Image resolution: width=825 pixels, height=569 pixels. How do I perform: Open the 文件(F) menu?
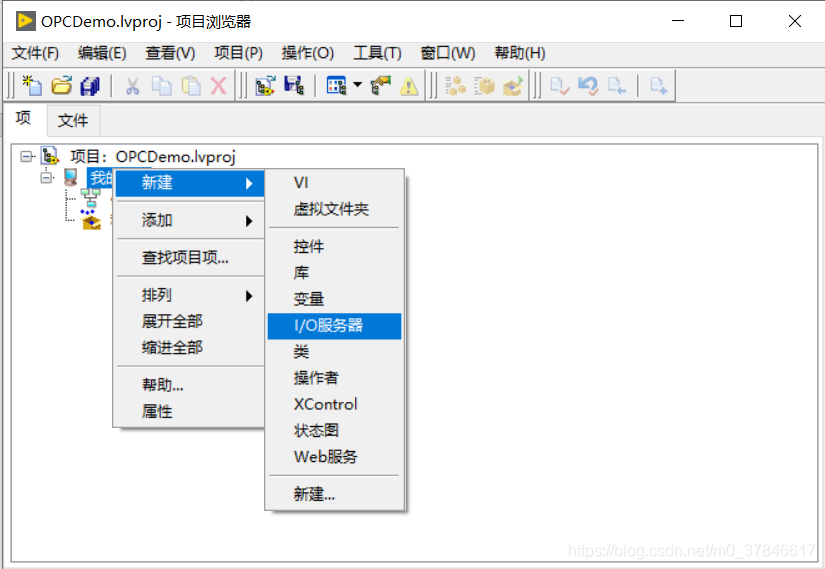coord(35,53)
